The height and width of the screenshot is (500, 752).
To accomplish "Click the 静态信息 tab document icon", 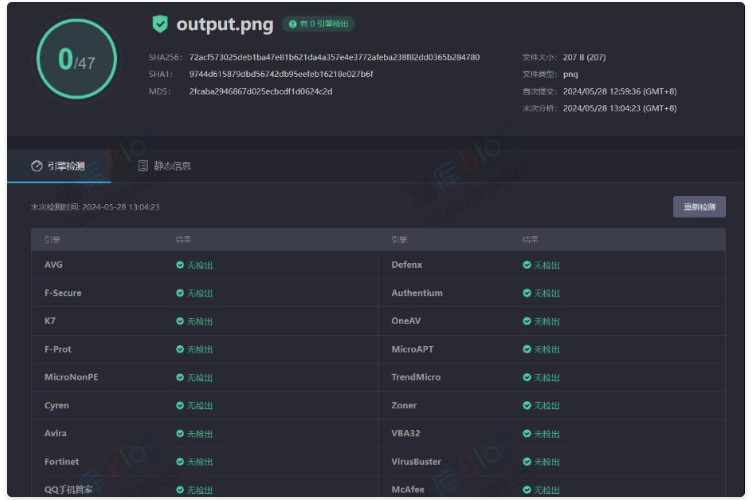I will [x=143, y=166].
